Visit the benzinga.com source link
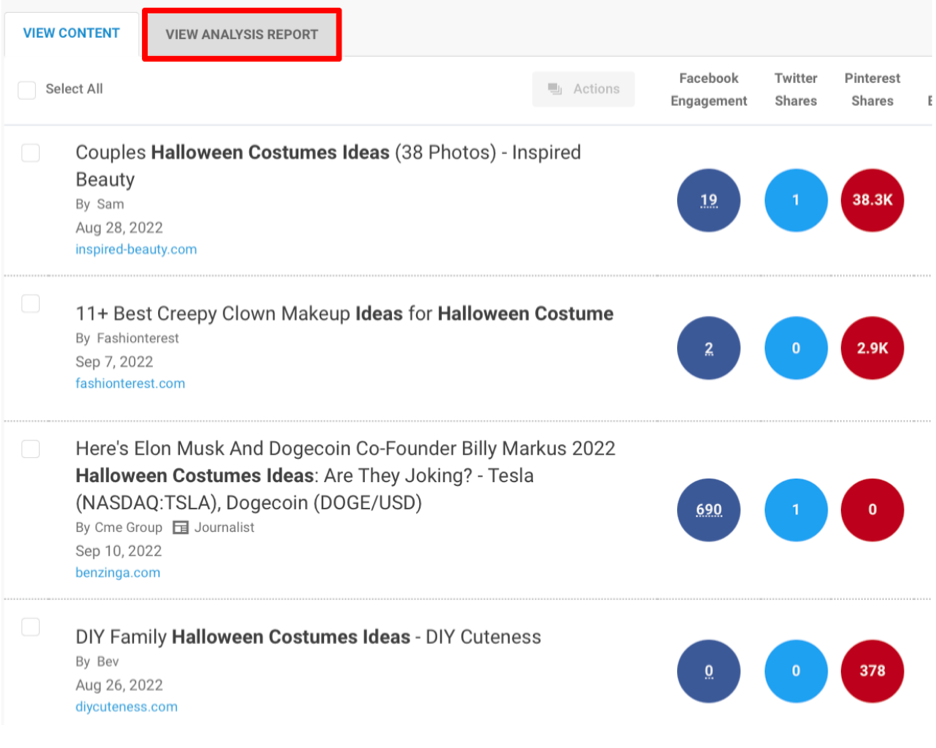Image resolution: width=936 pixels, height=748 pixels. click(x=118, y=573)
